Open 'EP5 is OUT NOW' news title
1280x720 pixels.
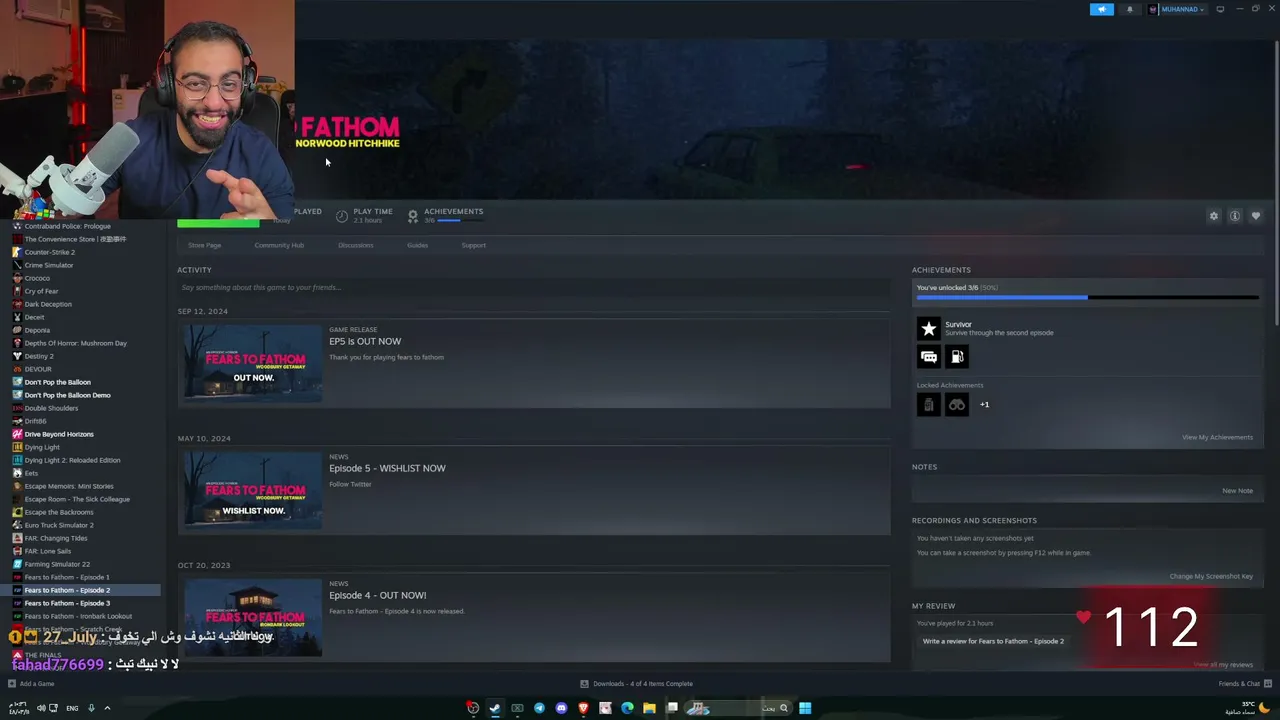pos(365,342)
